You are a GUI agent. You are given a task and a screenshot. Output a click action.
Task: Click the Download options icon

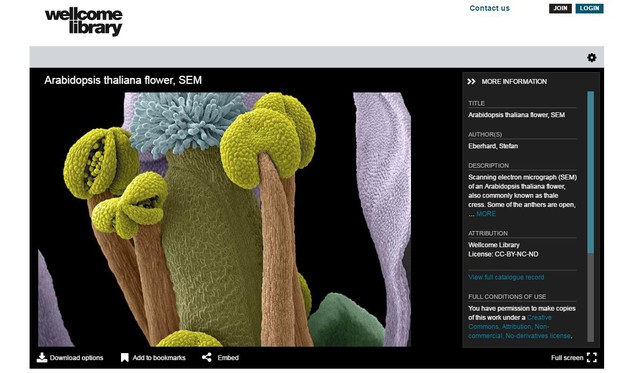click(x=42, y=357)
